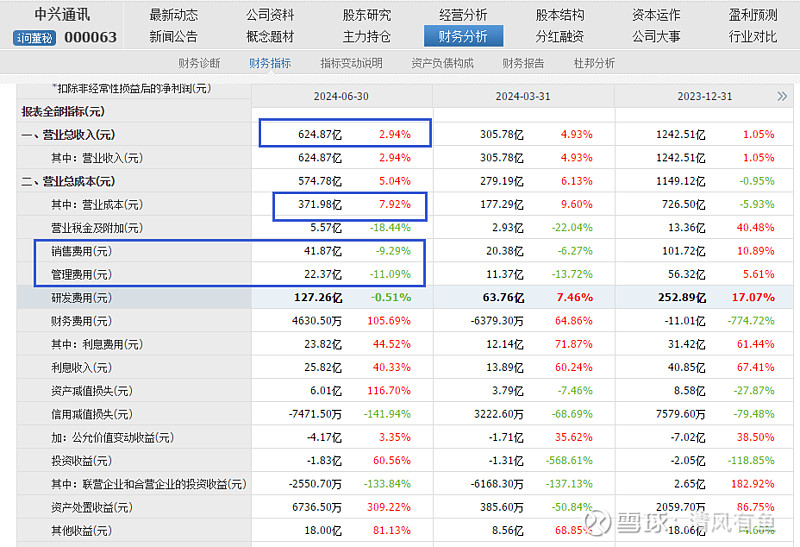Click the 2024-06-30 column header
The image size is (800, 547).
click(341, 96)
